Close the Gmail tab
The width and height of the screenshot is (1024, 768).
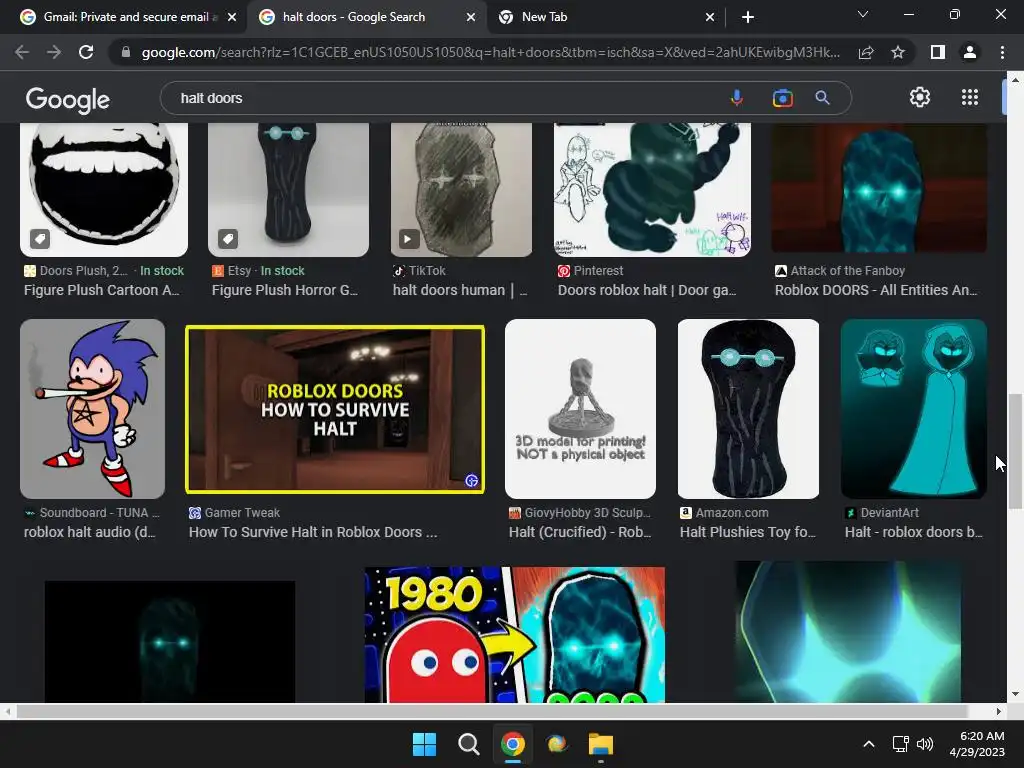tap(232, 17)
